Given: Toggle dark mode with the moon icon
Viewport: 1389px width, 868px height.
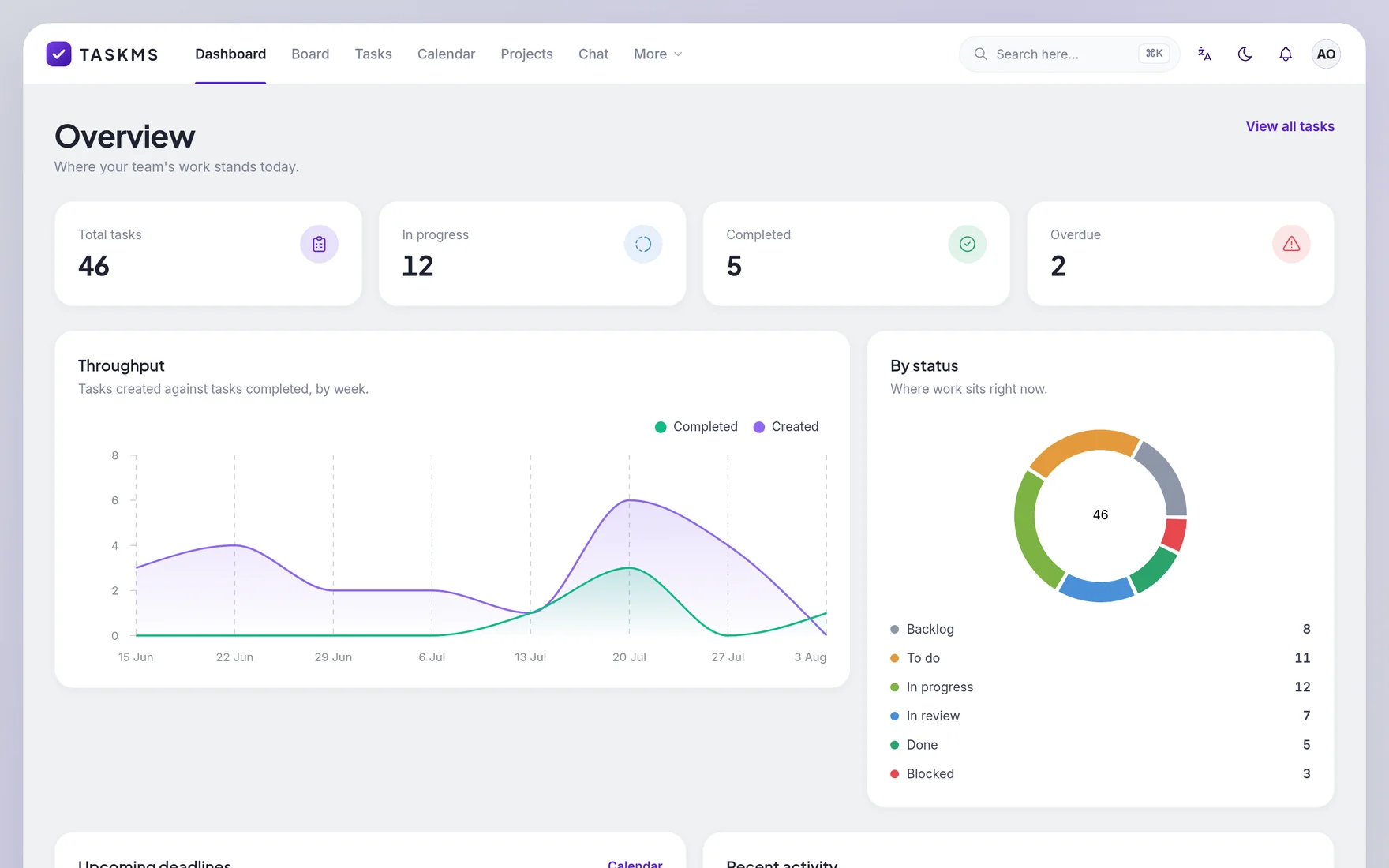Looking at the screenshot, I should coord(1245,54).
